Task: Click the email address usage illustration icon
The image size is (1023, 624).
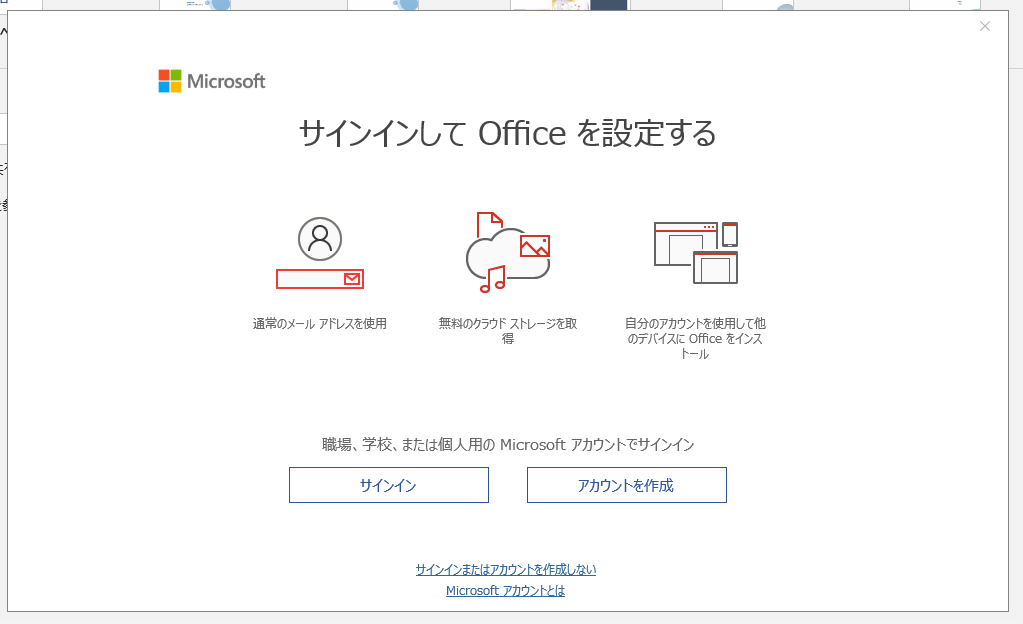Action: (318, 250)
